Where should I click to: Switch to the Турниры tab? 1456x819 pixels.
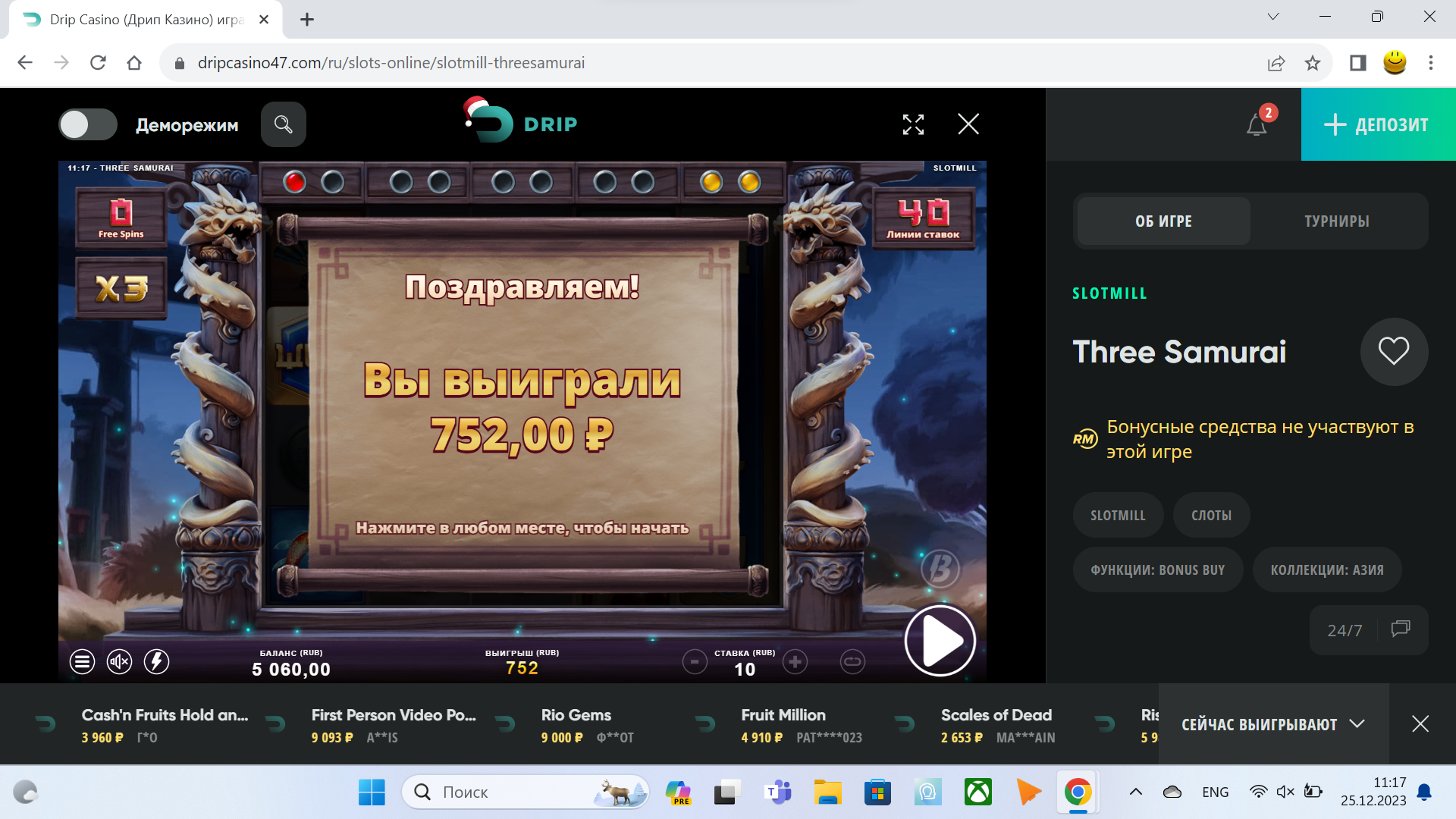click(1337, 221)
